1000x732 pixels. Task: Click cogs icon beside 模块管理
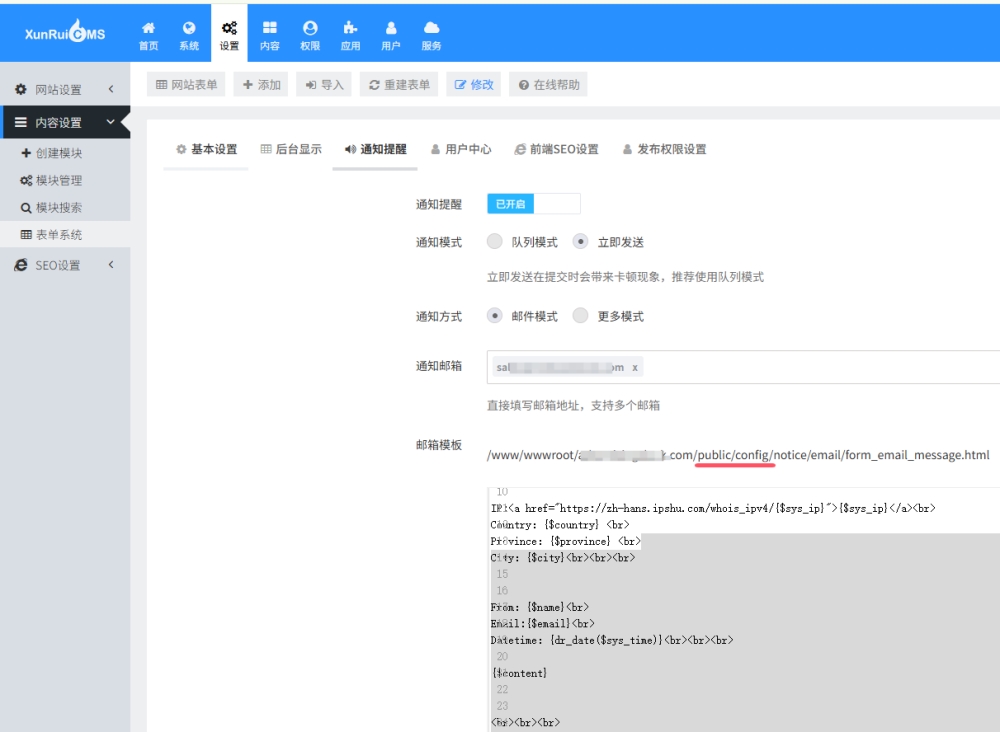click(26, 180)
